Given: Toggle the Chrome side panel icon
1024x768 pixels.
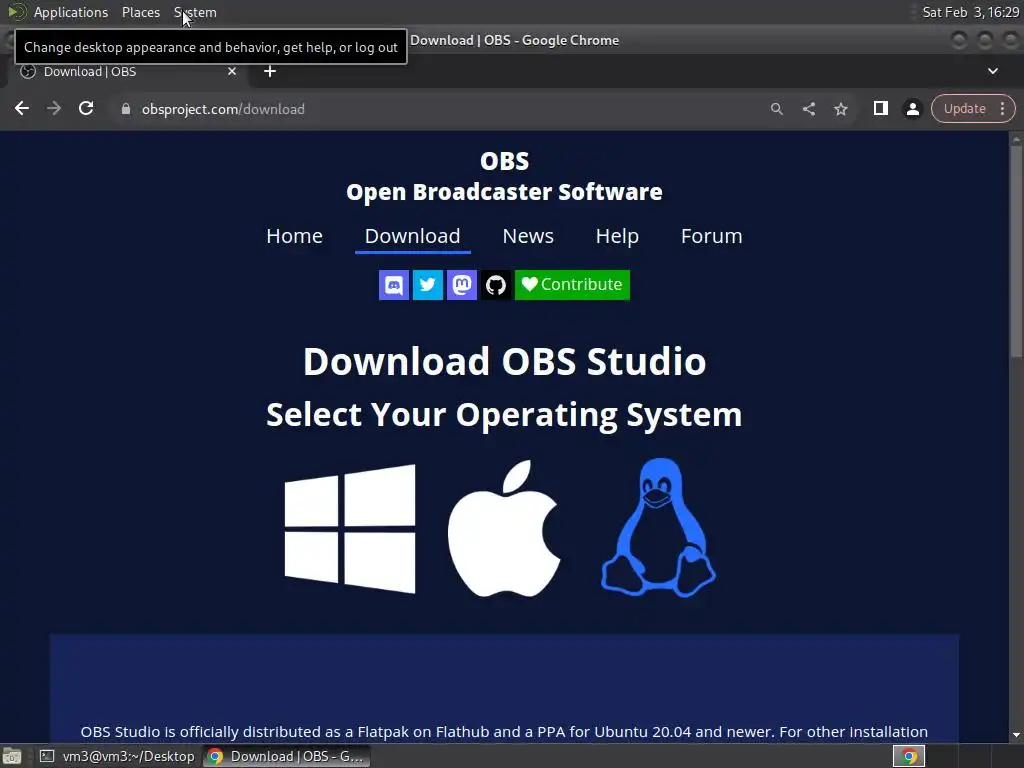Looking at the screenshot, I should [x=880, y=108].
